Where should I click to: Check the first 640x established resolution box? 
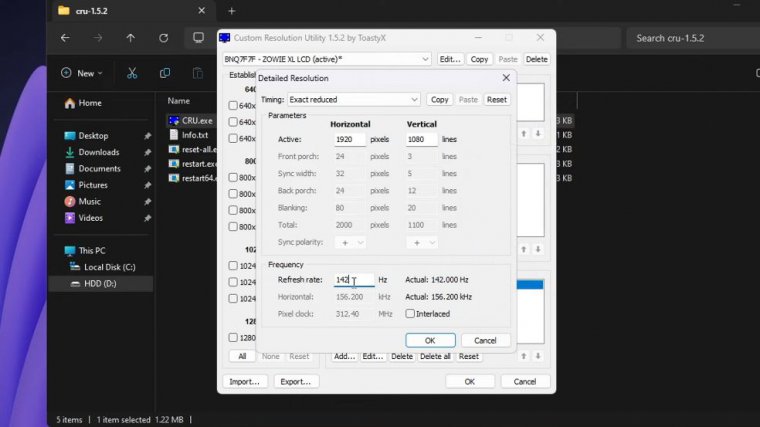point(233,105)
